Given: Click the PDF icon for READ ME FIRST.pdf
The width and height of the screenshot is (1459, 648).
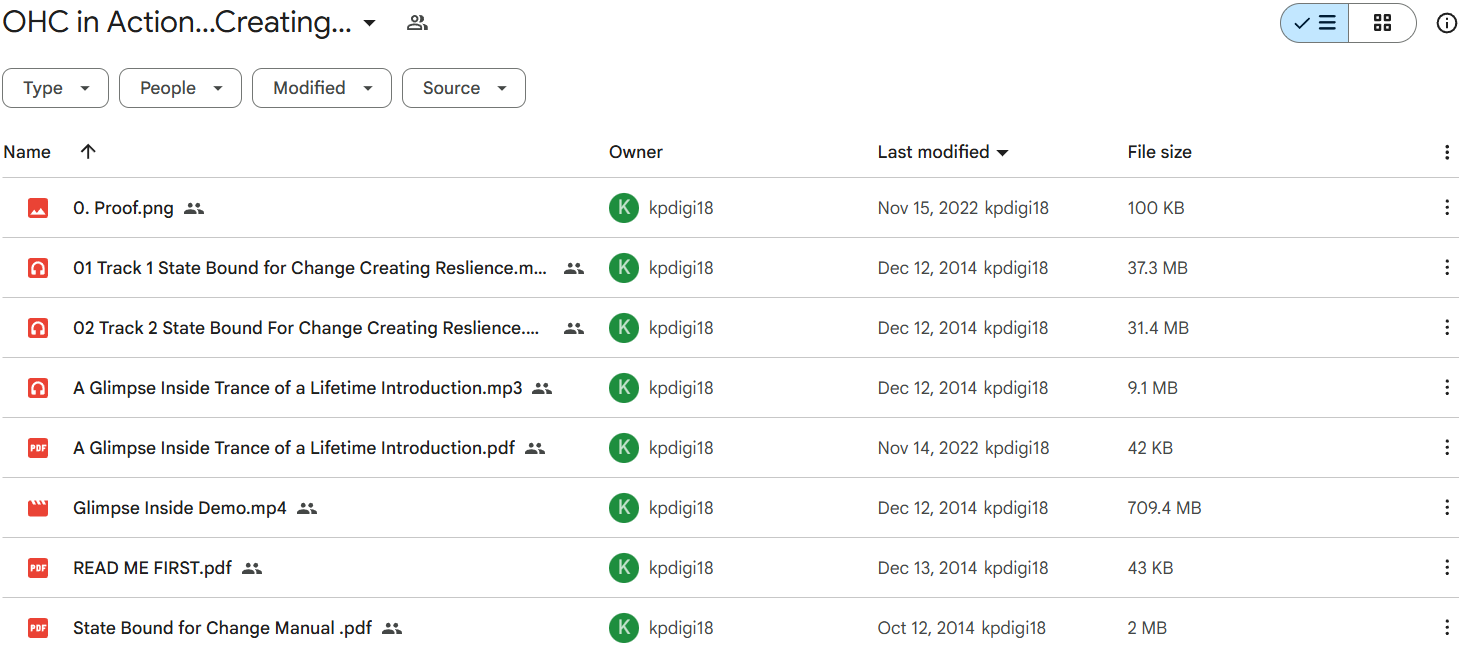Looking at the screenshot, I should (38, 568).
